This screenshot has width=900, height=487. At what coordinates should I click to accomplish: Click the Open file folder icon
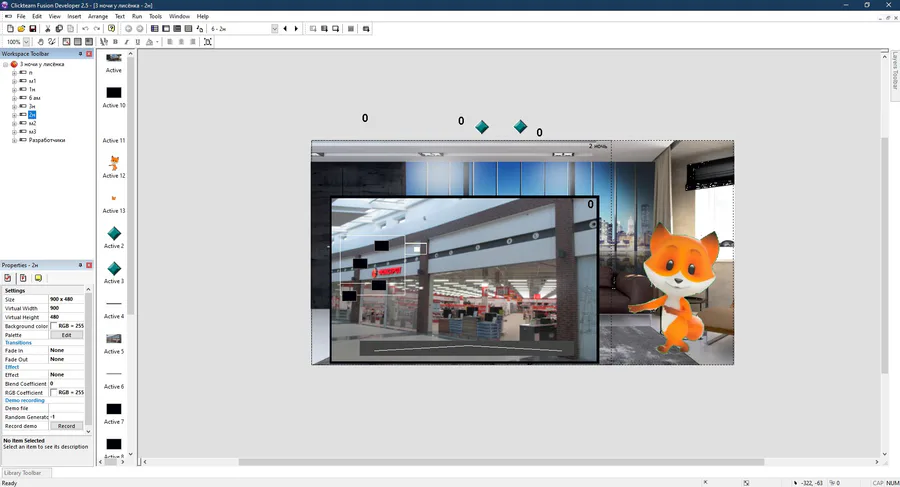point(21,29)
